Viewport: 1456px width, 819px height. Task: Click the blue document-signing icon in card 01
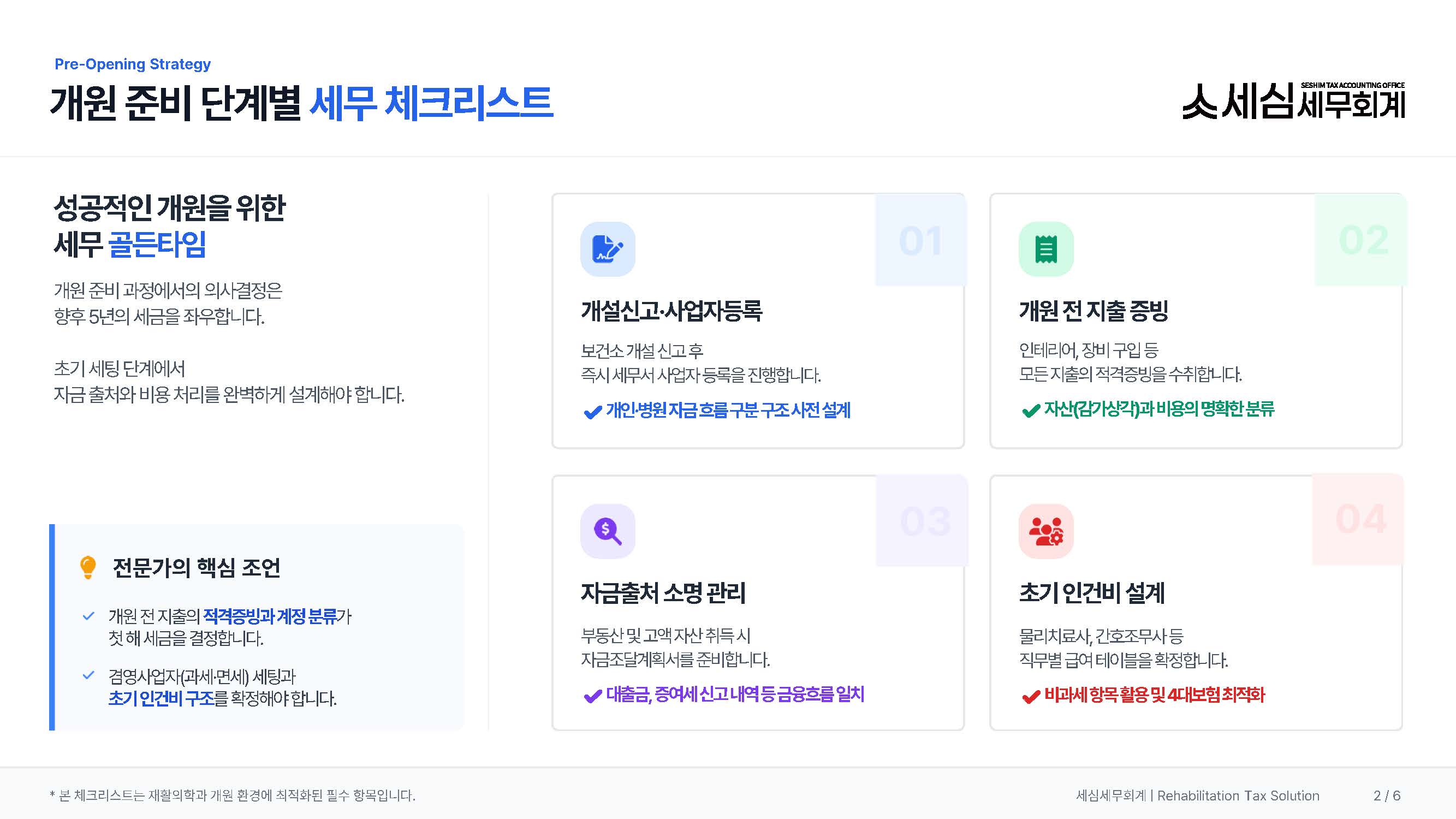tap(608, 248)
